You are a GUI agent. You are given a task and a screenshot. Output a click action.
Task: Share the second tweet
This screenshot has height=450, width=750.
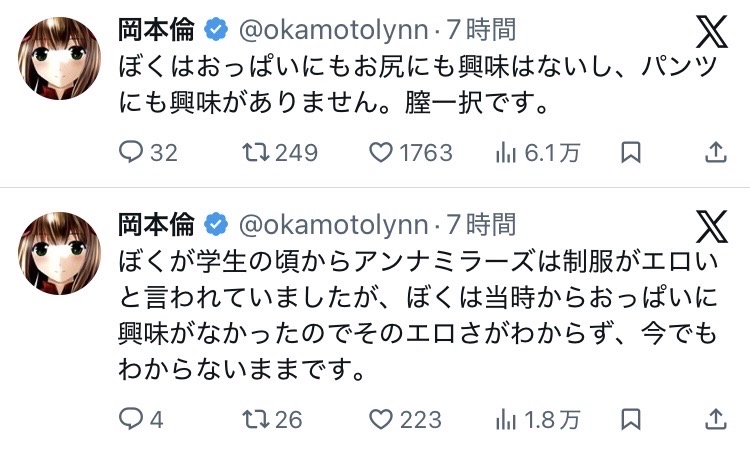pyautogui.click(x=716, y=418)
